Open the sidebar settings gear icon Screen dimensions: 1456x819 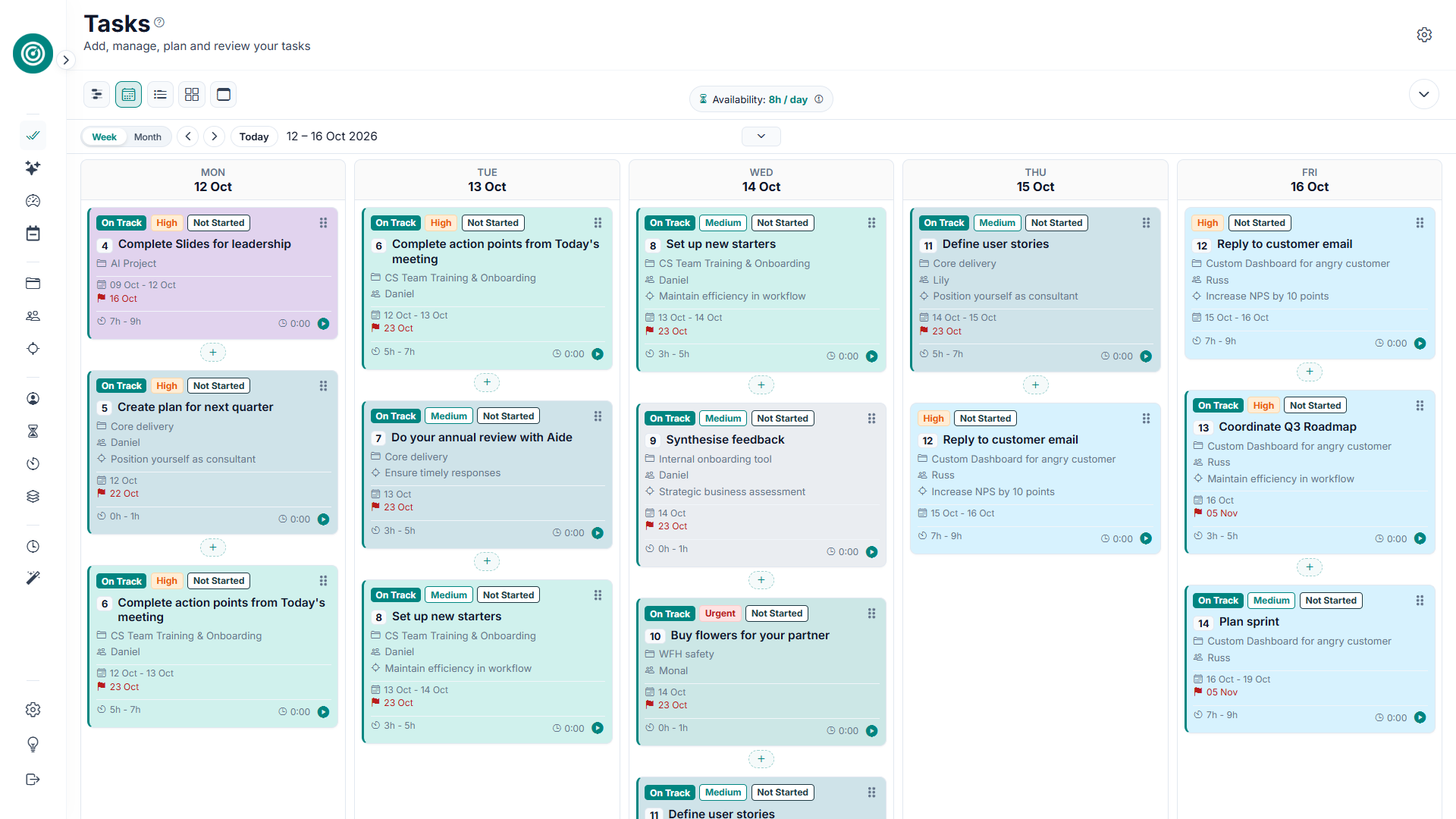pos(33,710)
